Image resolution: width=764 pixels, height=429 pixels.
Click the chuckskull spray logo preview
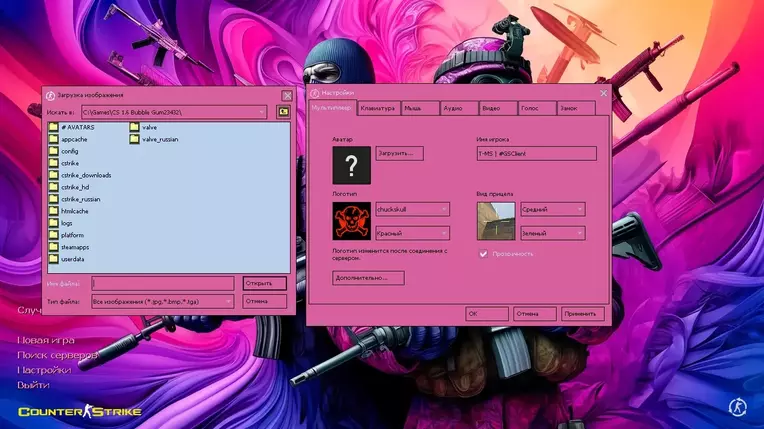[351, 221]
